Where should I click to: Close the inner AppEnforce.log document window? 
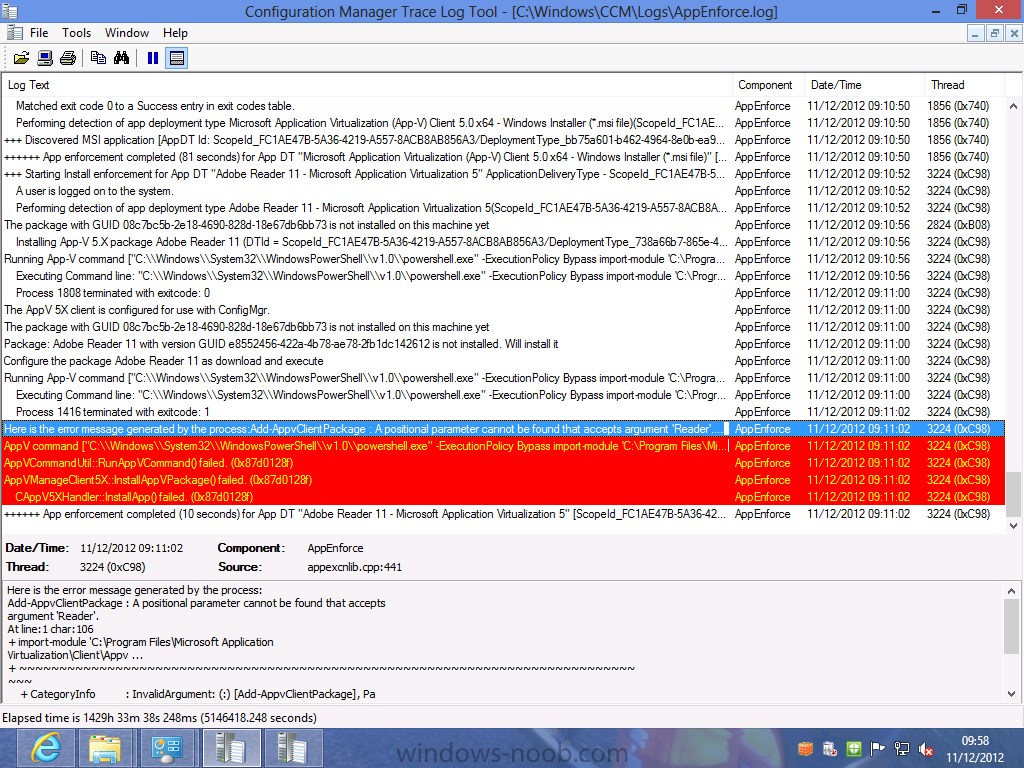click(1014, 33)
